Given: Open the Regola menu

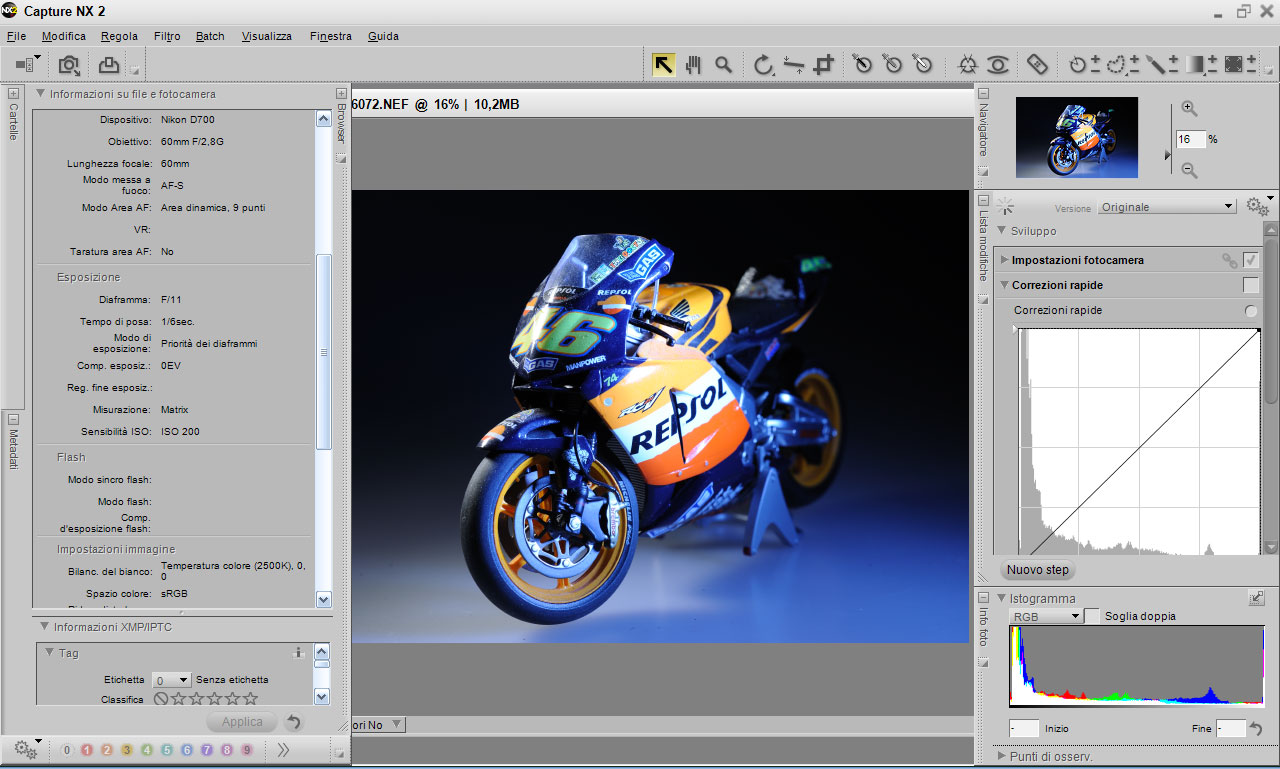Looking at the screenshot, I should [119, 36].
